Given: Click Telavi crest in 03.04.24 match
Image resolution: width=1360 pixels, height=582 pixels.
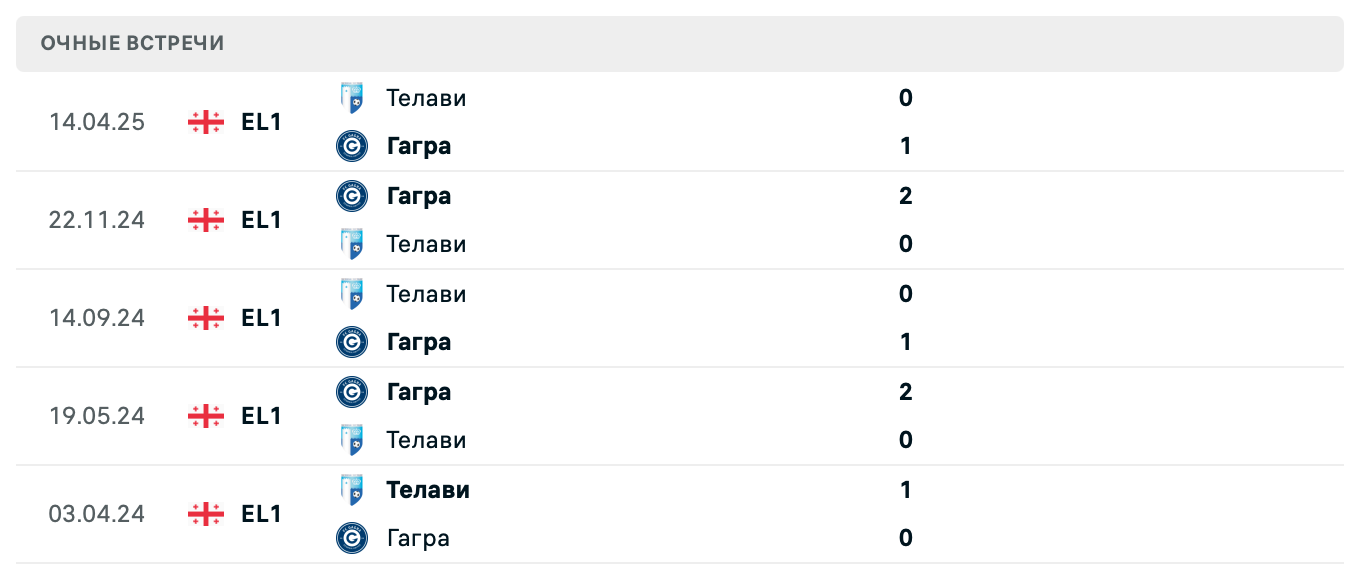Looking at the screenshot, I should 351,490.
